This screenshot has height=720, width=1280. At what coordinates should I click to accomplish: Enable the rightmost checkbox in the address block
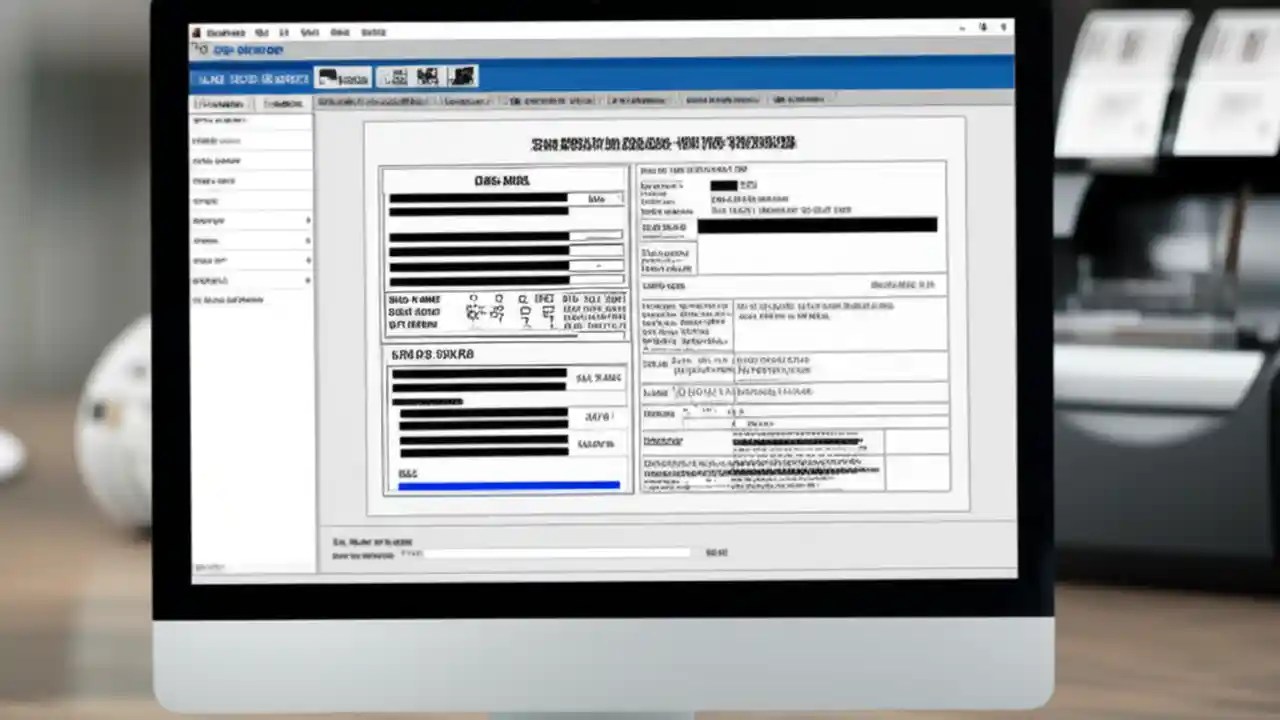pos(544,300)
